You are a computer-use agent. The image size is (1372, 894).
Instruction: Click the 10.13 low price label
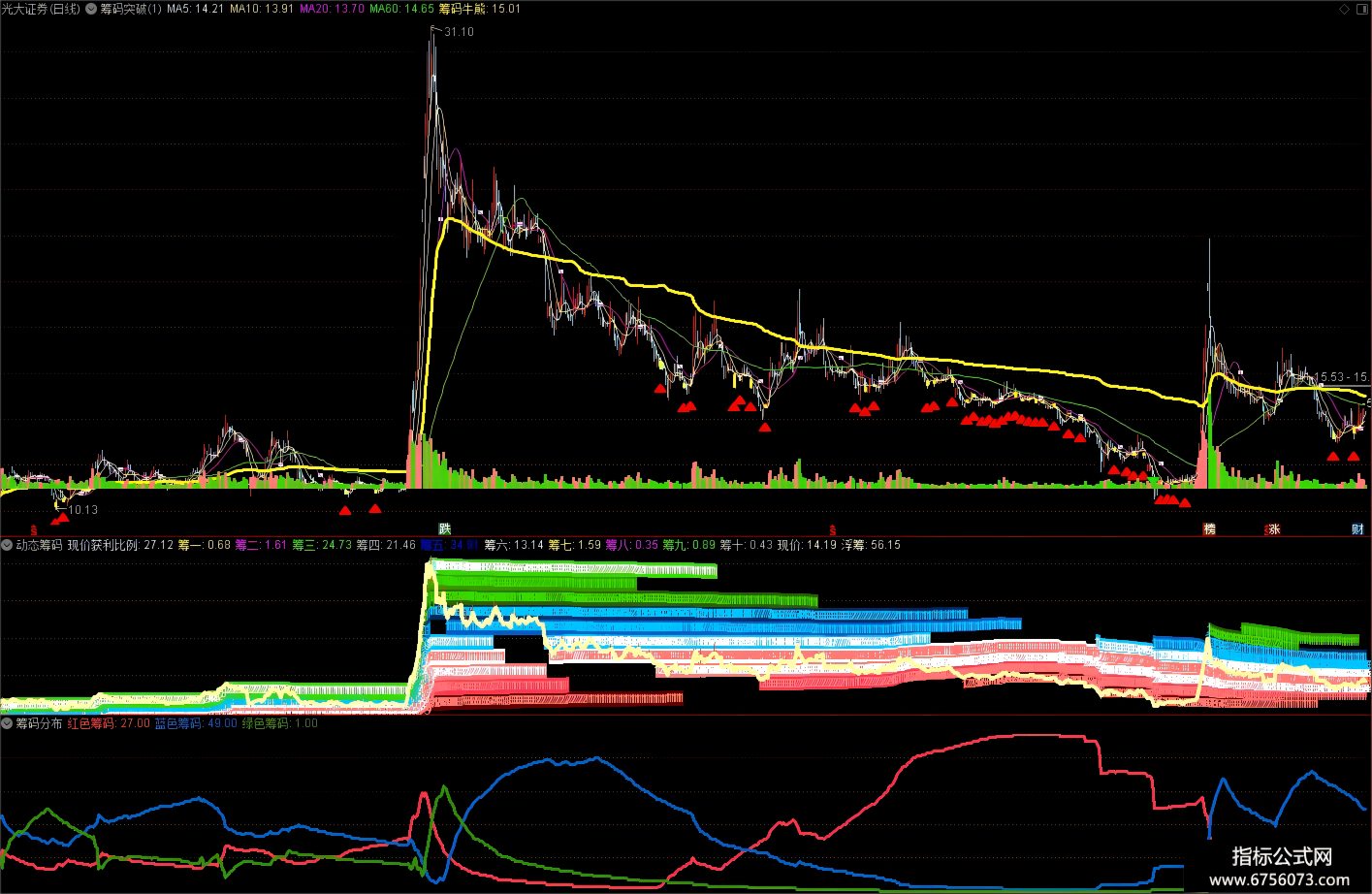tap(78, 510)
